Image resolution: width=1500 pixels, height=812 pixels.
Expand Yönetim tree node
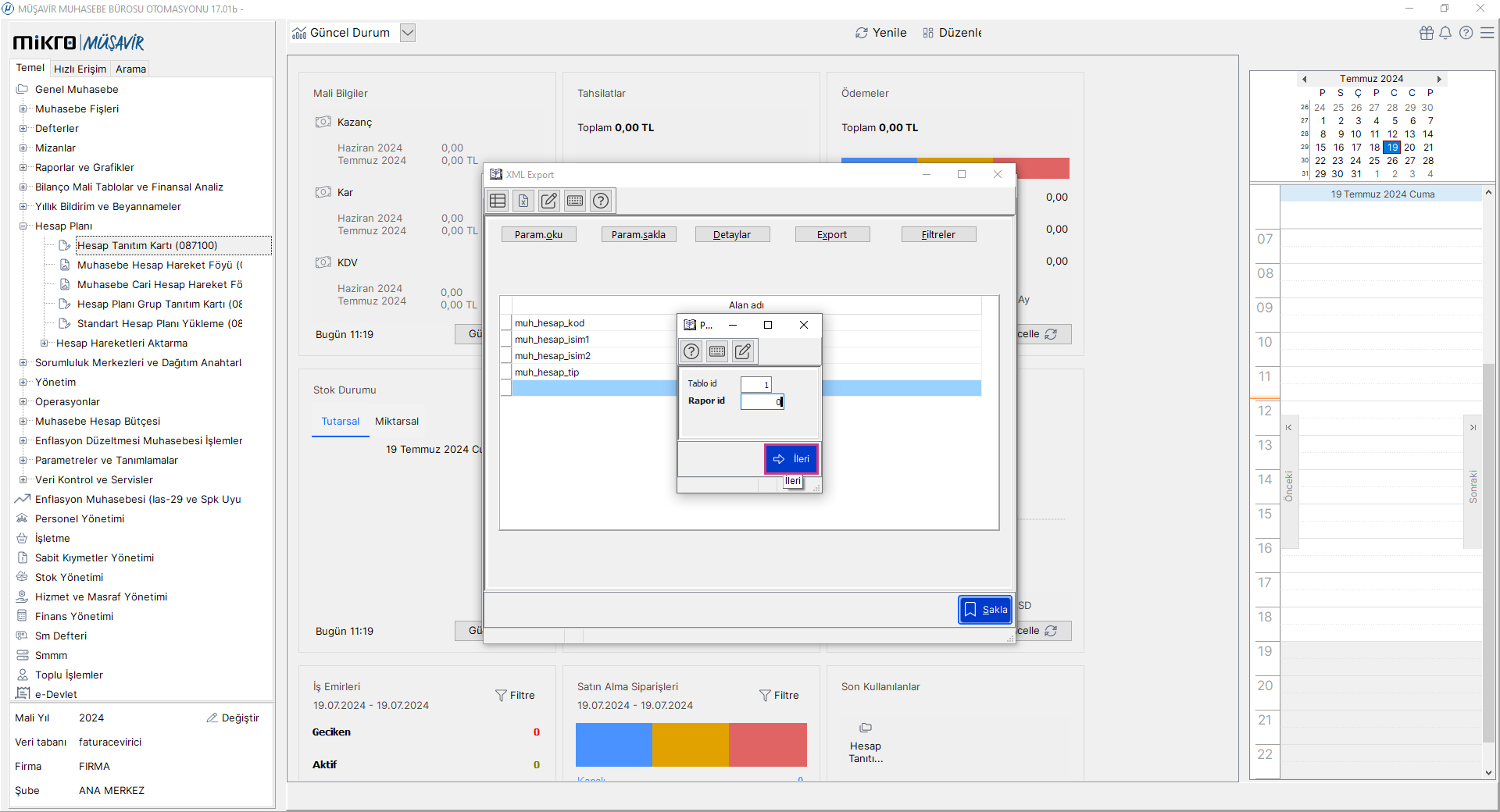coord(23,382)
